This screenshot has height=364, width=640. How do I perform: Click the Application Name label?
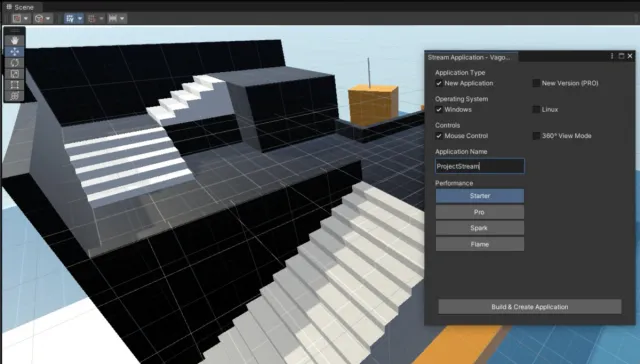tap(461, 151)
